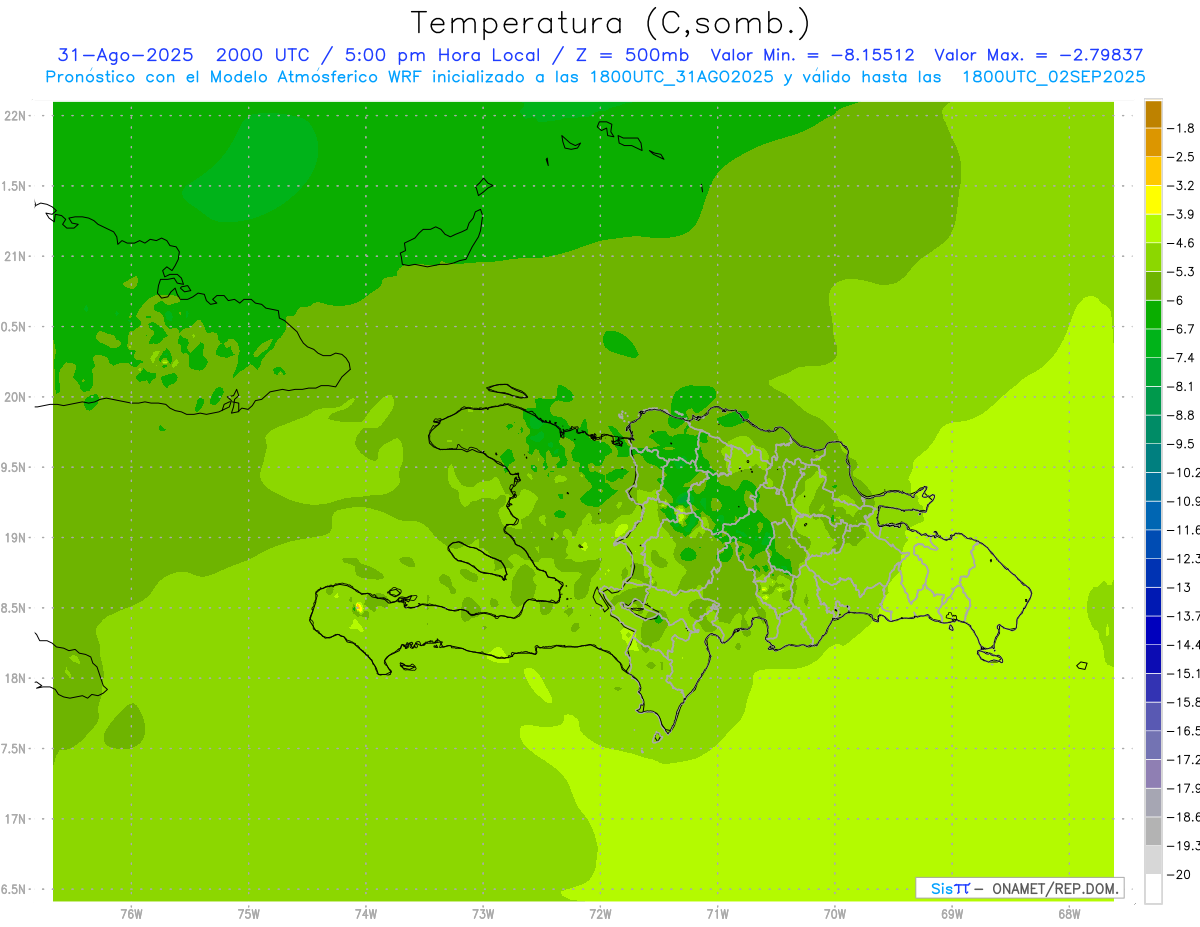Viewport: 1200px width, 927px height.
Task: Click the '21N' latitude label
Action: click(x=16, y=256)
